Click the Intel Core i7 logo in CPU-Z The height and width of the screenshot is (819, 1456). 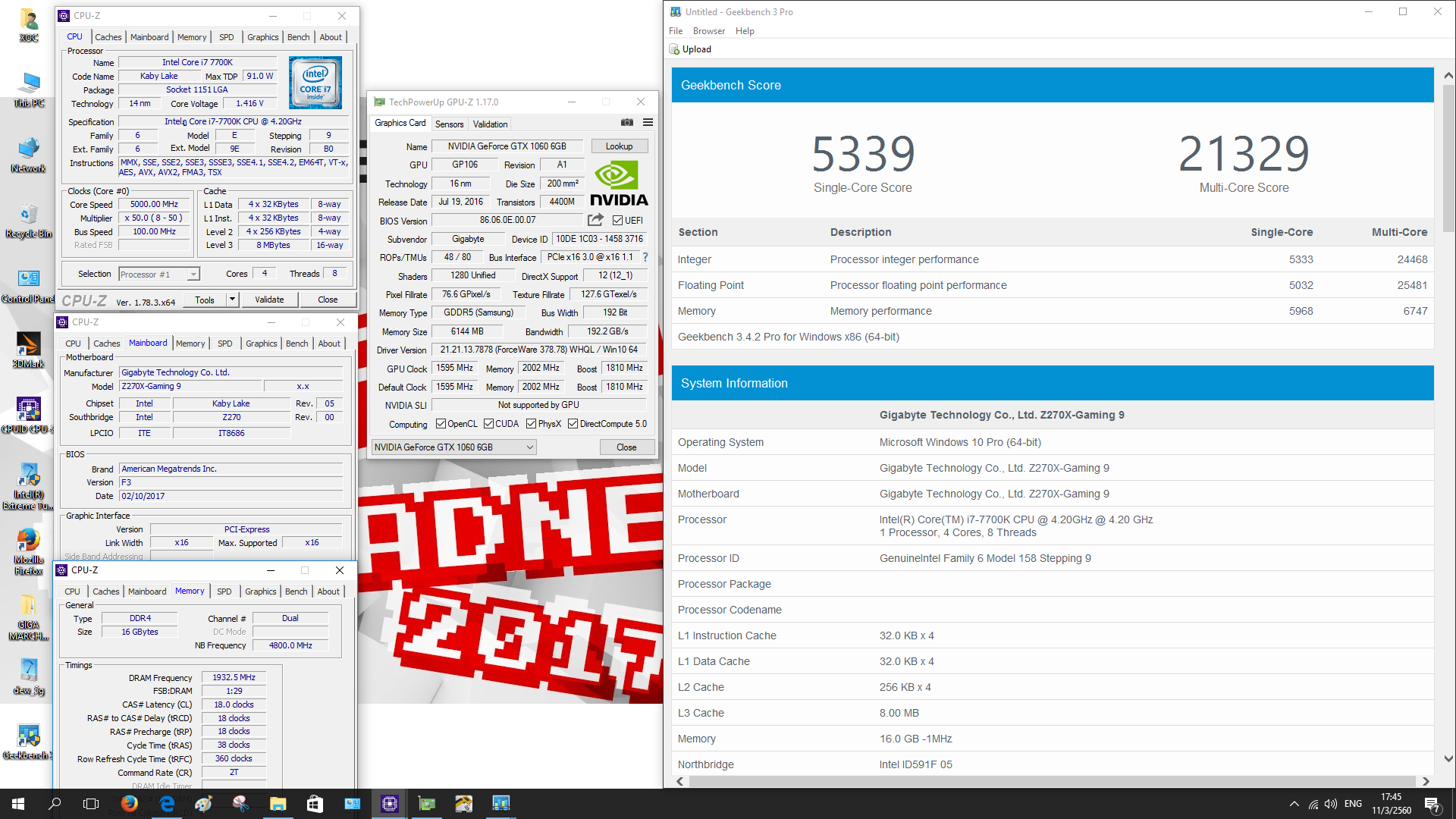tap(315, 83)
